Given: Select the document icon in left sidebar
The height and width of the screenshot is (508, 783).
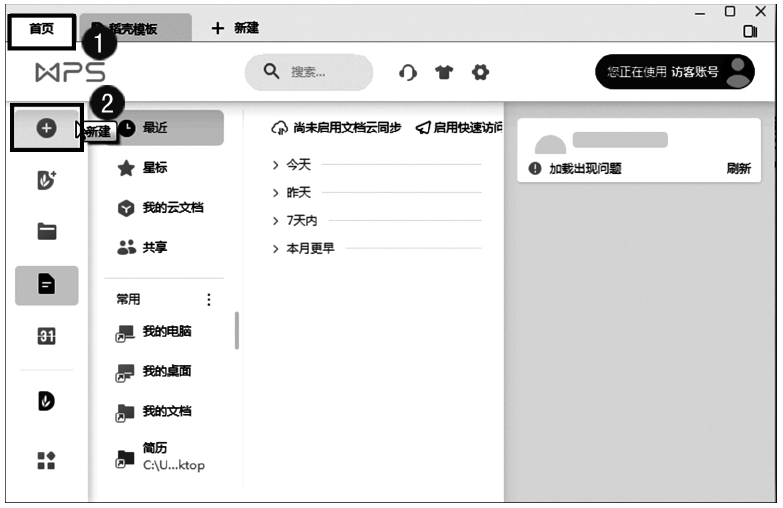Looking at the screenshot, I should 46,285.
